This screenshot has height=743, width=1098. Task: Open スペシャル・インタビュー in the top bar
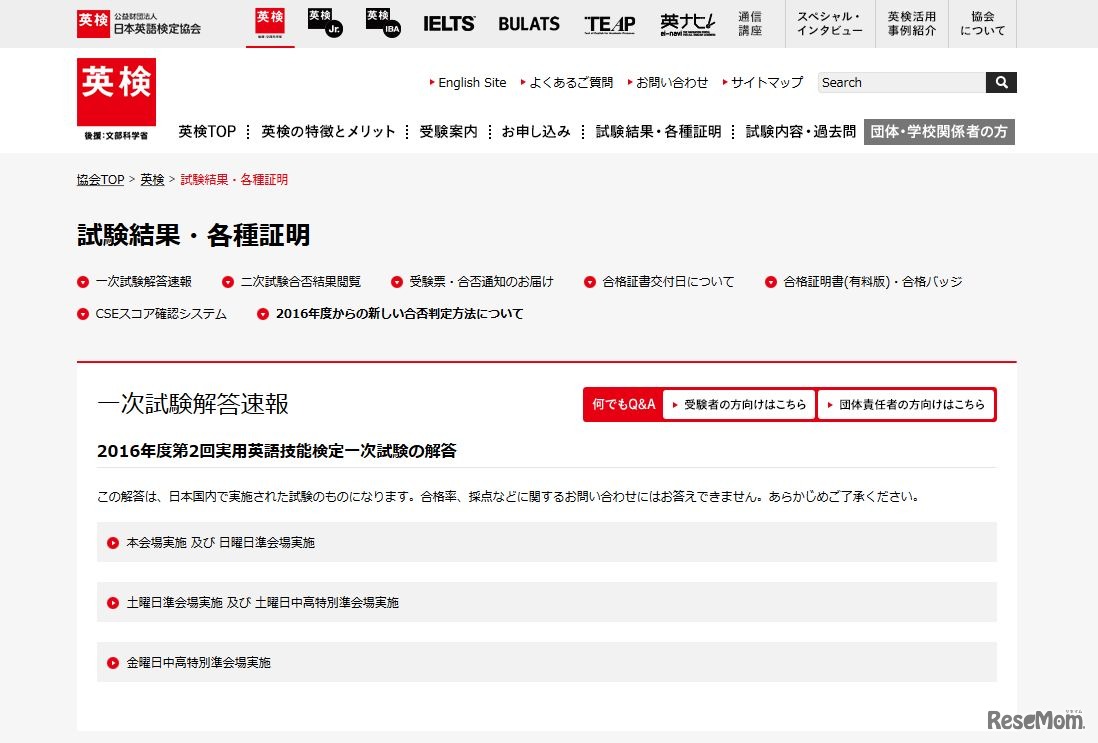coord(830,24)
